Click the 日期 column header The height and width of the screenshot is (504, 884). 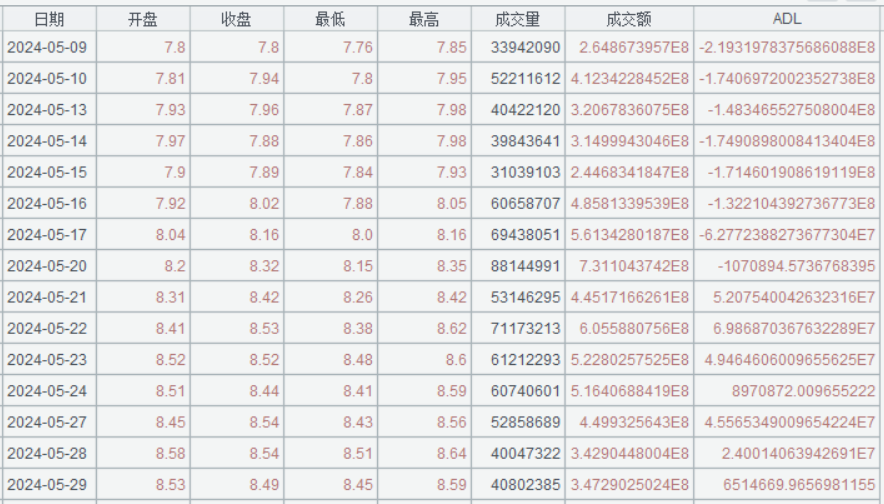(x=49, y=19)
